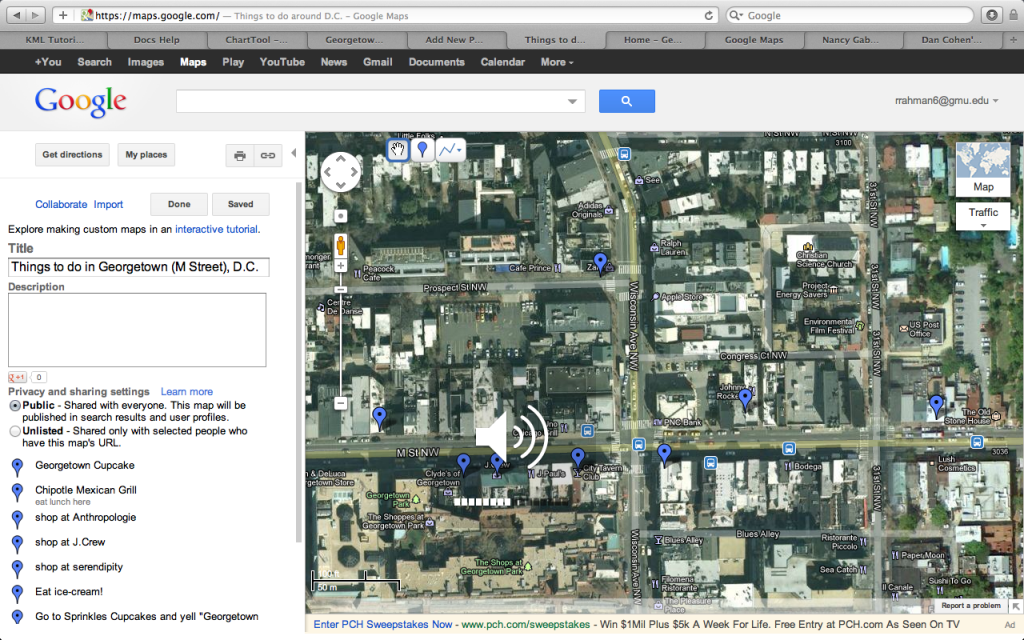Click the add bookmark plus button
This screenshot has width=1024, height=640.
(x=63, y=15)
